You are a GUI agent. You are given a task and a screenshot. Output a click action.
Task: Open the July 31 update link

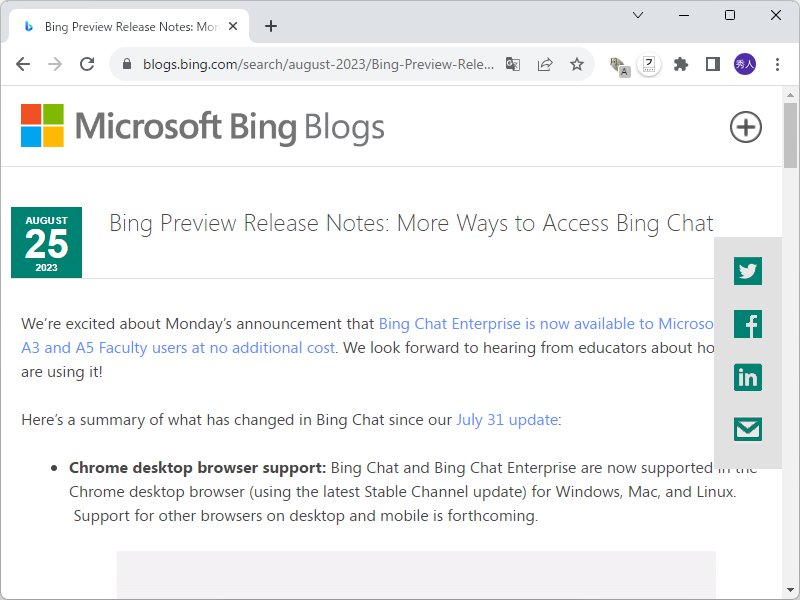(506, 419)
